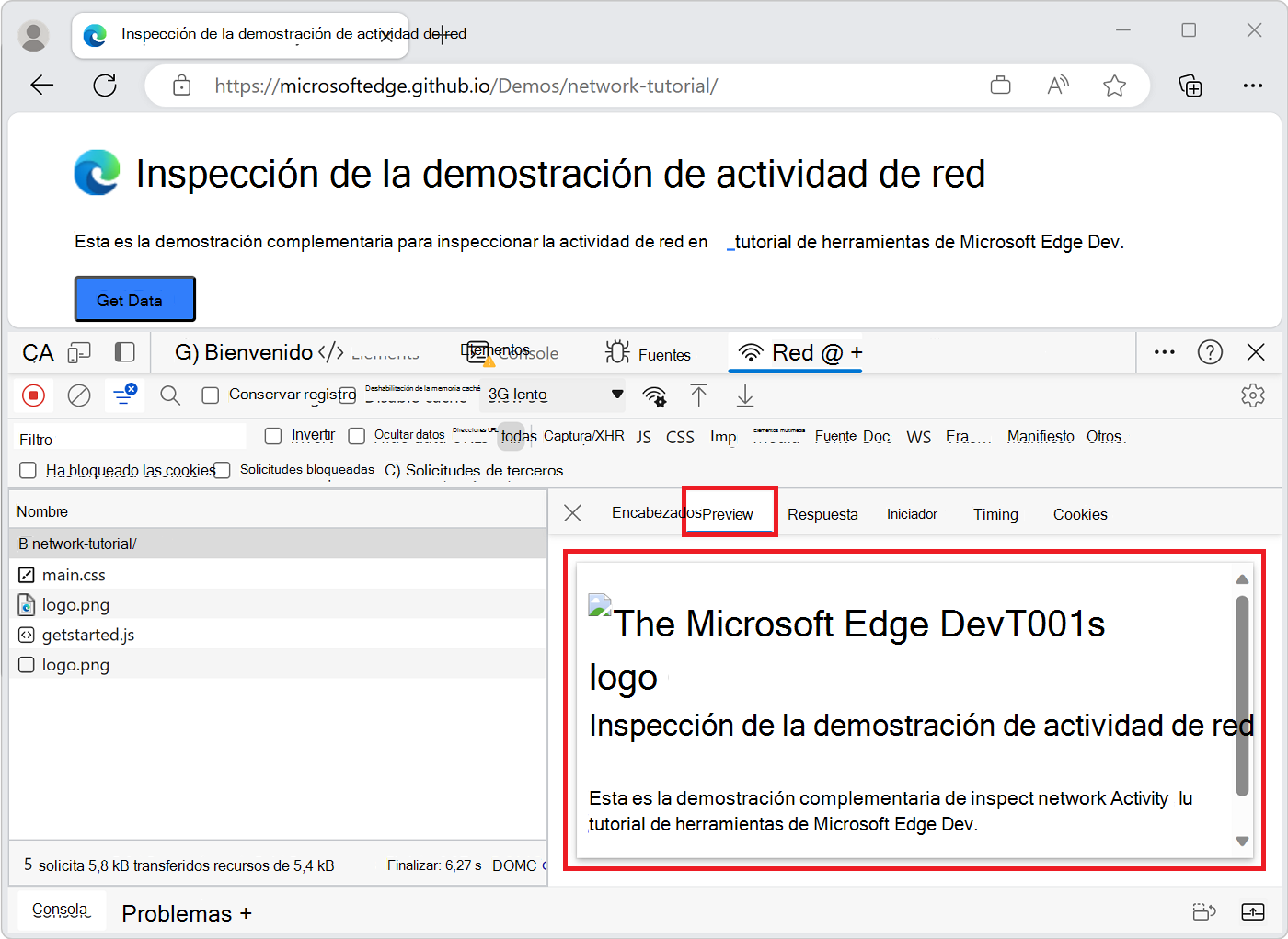Screen dimensions: 1288x939
Task: Show the Cookies tab
Action: coord(1080,514)
